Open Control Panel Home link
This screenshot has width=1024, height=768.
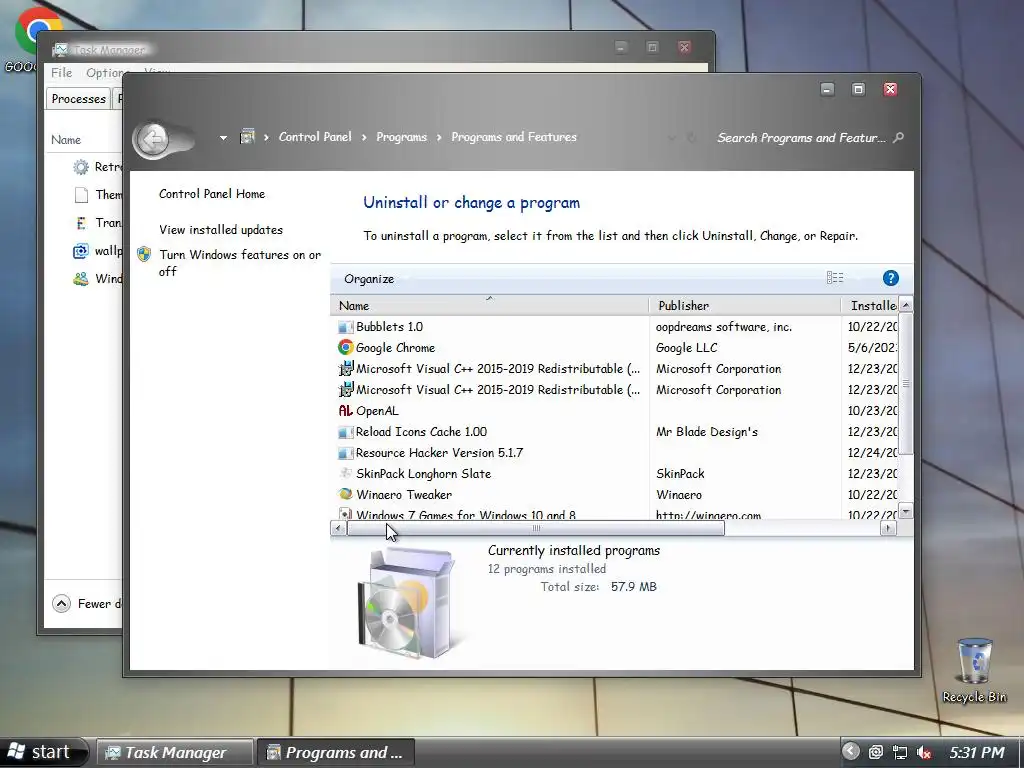pos(212,194)
